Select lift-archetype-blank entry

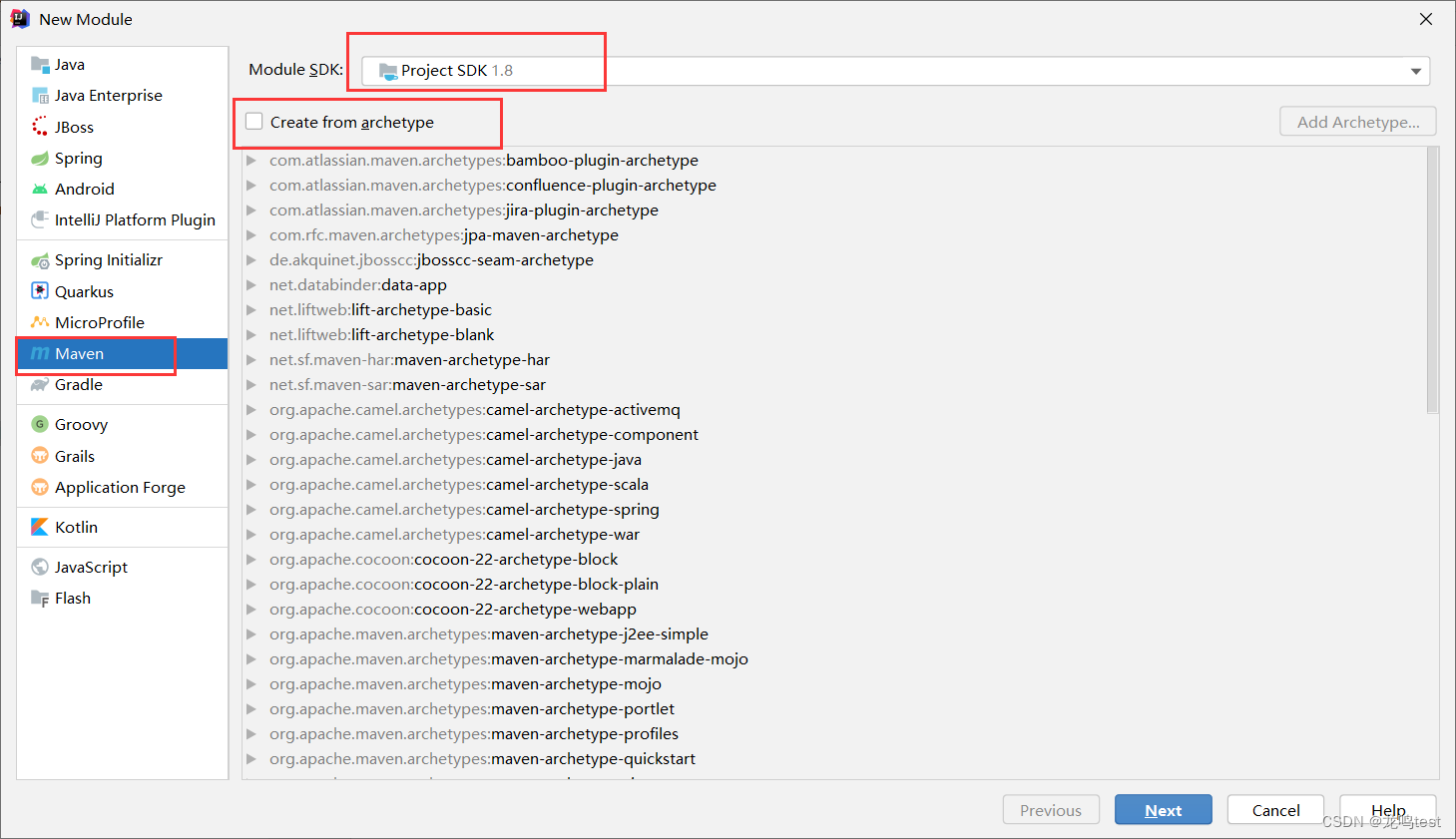pos(381,335)
